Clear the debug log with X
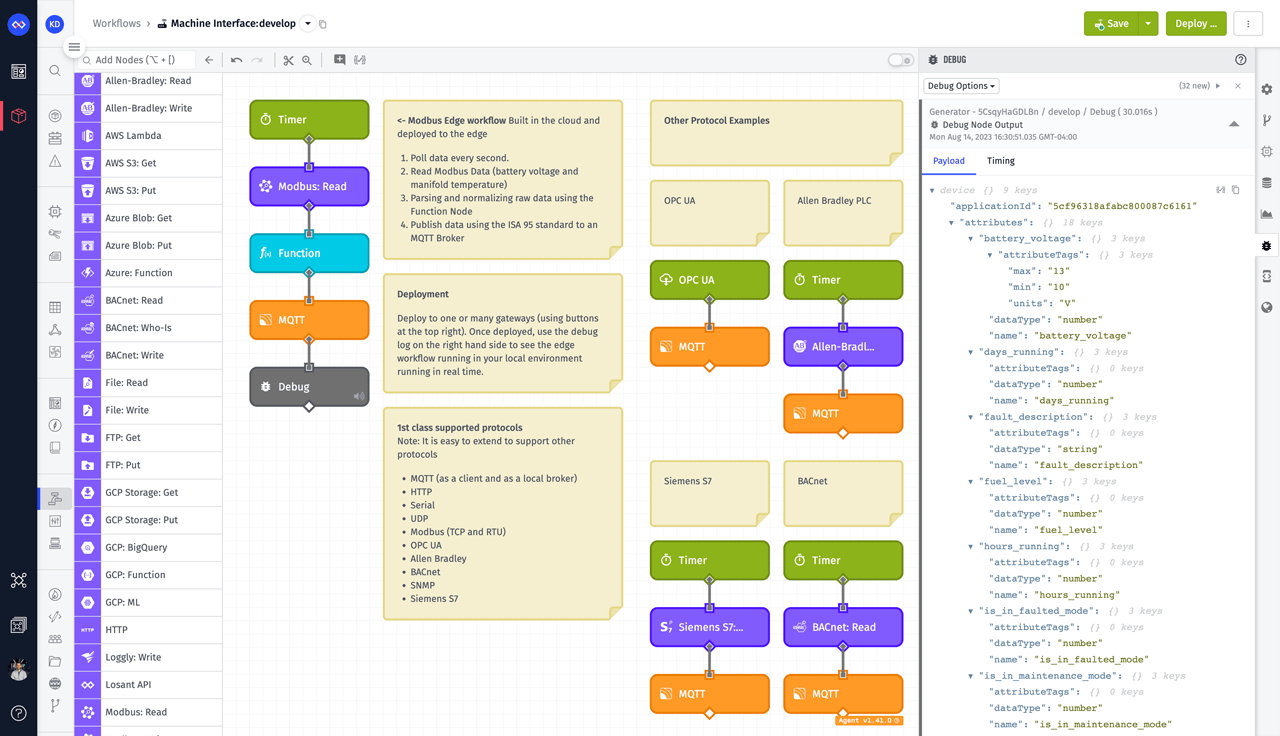 pyautogui.click(x=1238, y=86)
